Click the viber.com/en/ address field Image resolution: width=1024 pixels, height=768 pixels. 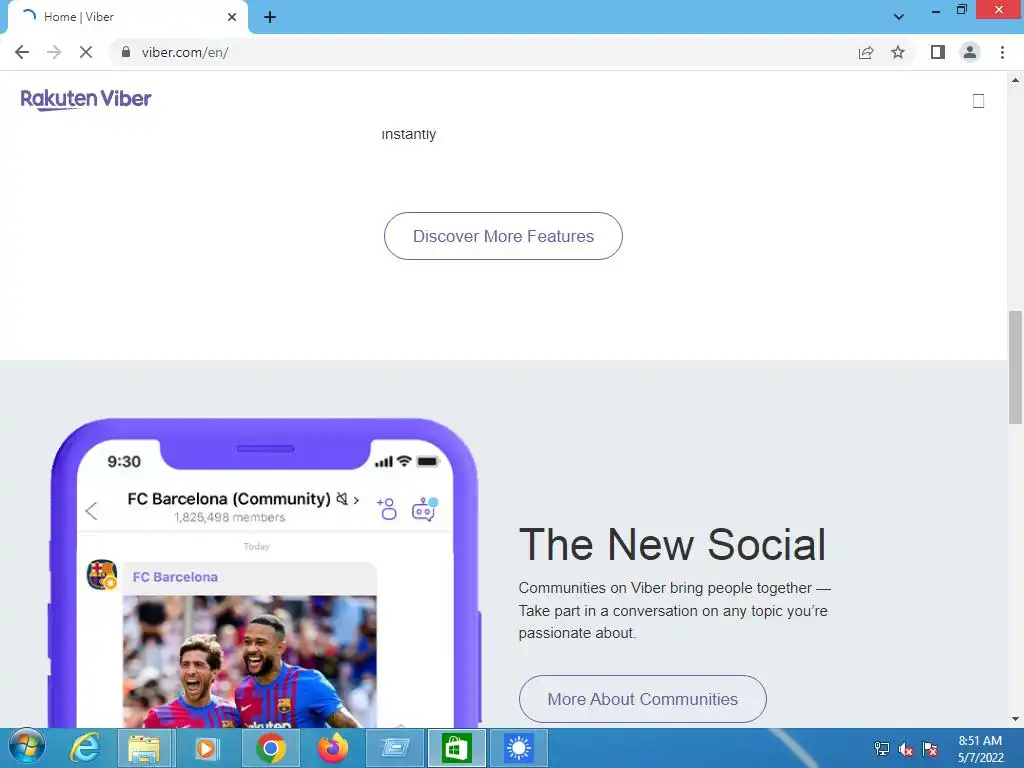coord(483,52)
